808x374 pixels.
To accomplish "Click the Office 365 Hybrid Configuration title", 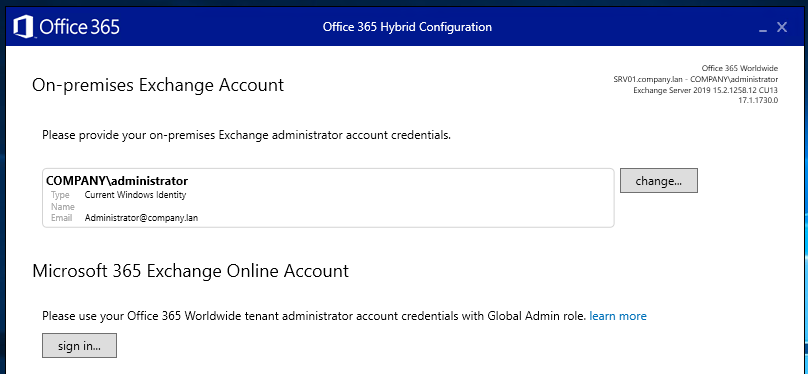I will [x=407, y=27].
